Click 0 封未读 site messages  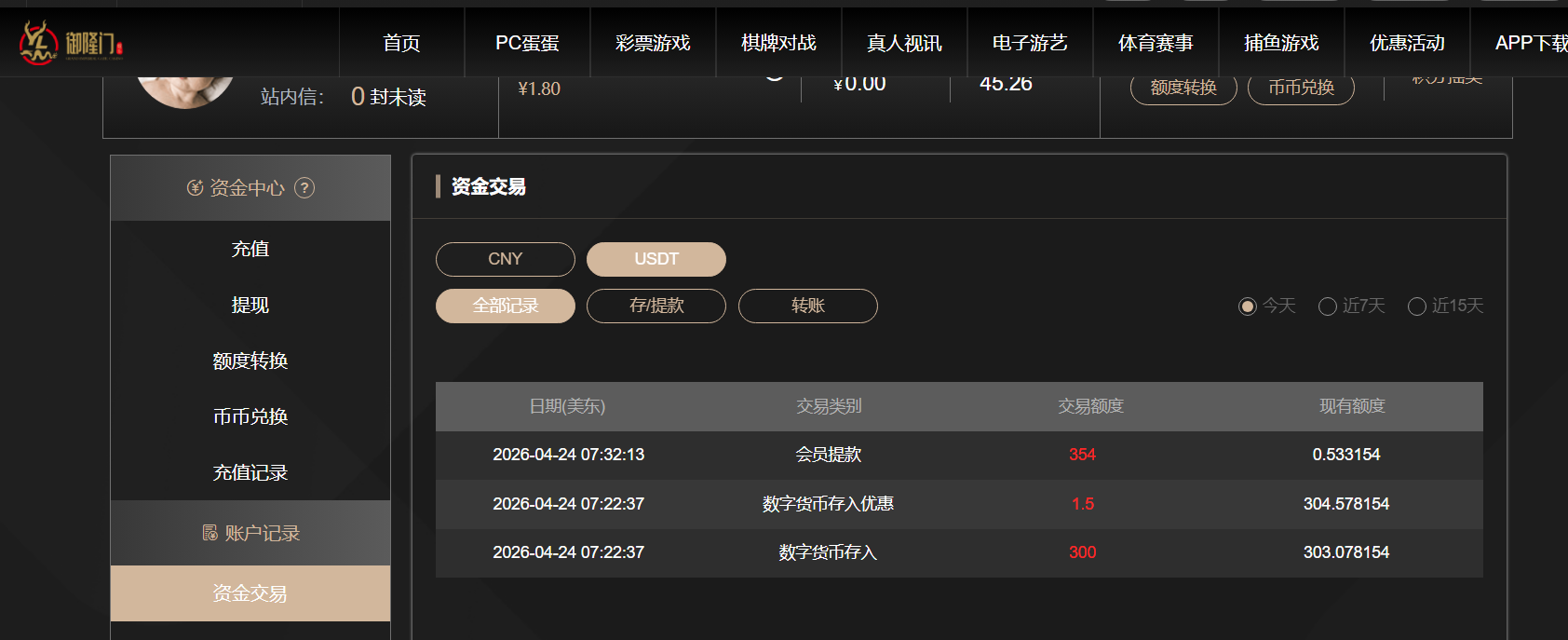[x=388, y=97]
